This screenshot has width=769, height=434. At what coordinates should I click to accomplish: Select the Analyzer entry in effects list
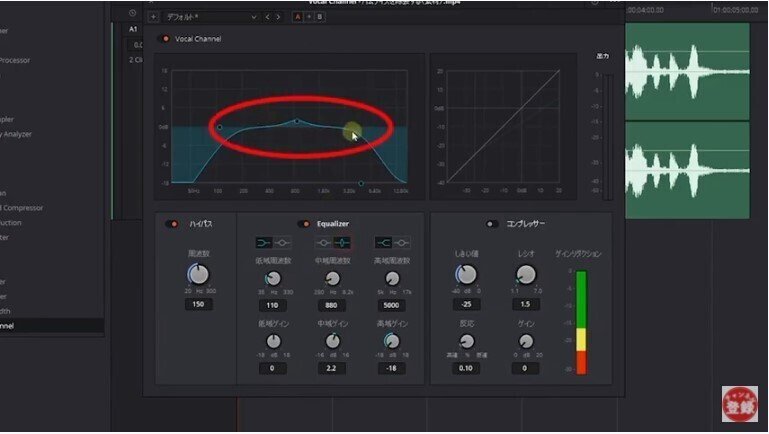[17, 134]
